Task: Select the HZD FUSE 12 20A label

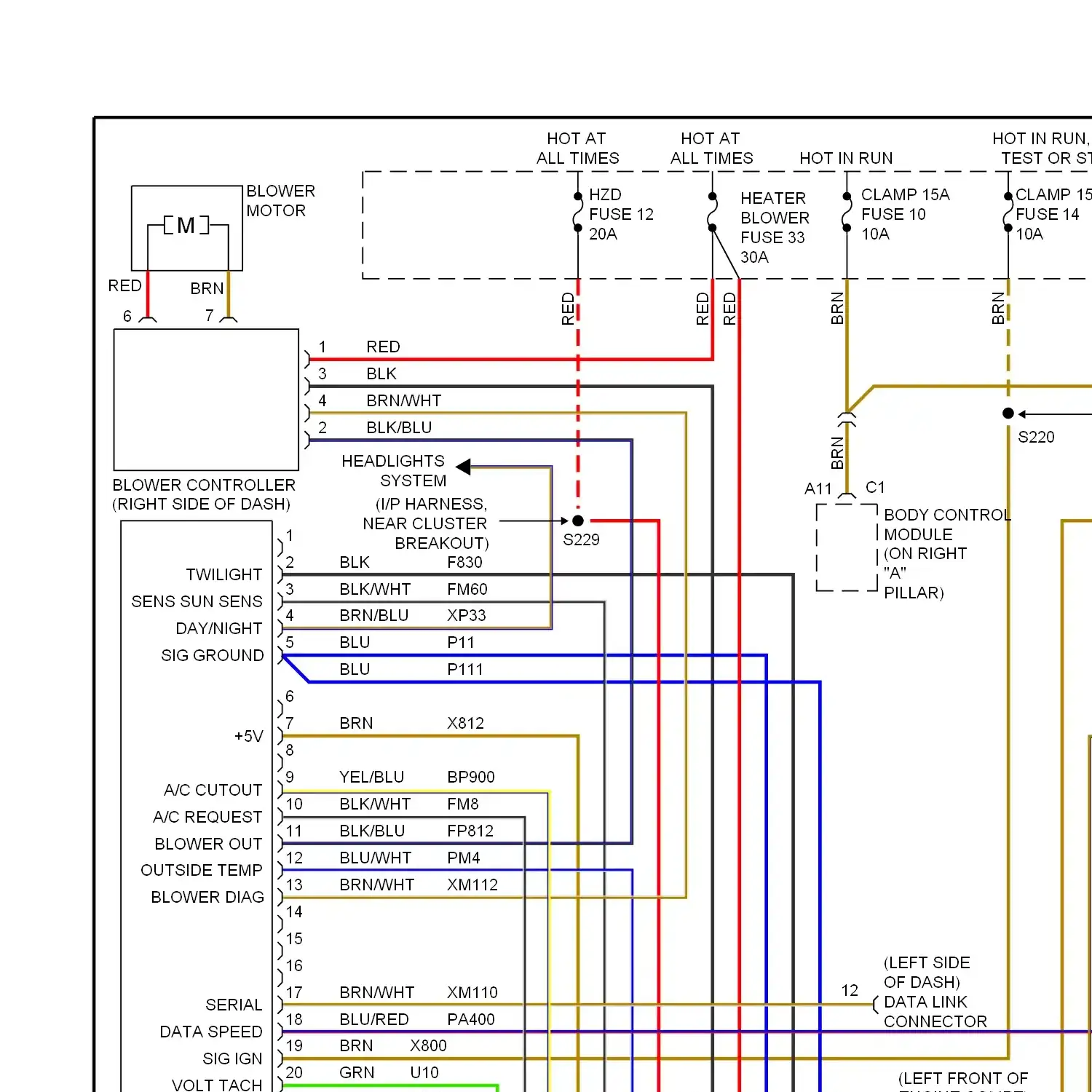Action: point(621,214)
